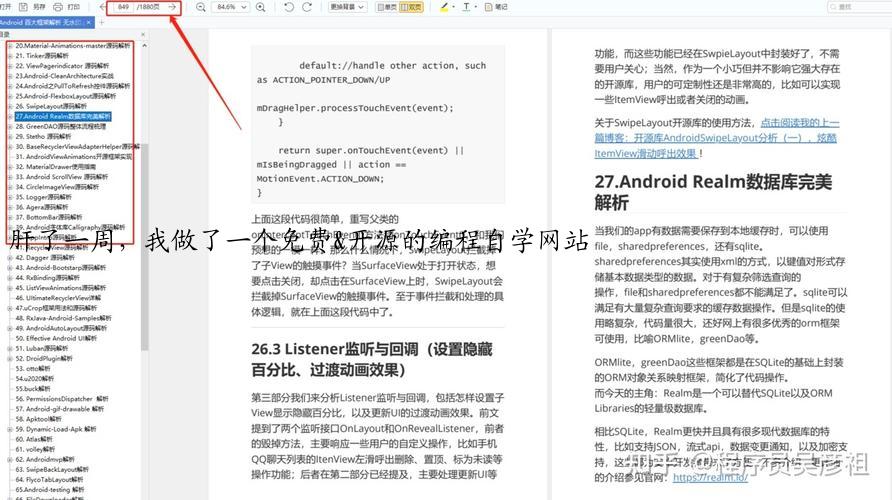Open the Notes (笔记) tool
This screenshot has height=500, width=892.
tap(495, 7)
